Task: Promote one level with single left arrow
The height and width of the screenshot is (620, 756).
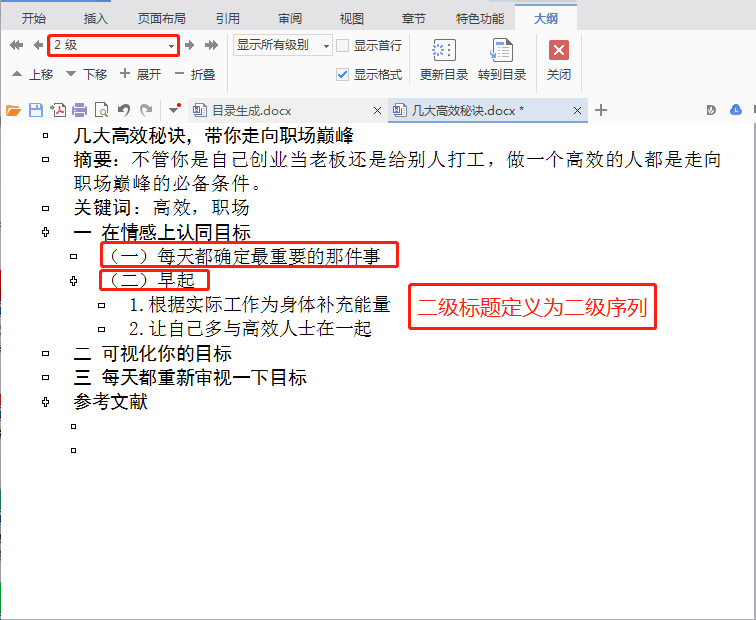Action: coord(39,45)
